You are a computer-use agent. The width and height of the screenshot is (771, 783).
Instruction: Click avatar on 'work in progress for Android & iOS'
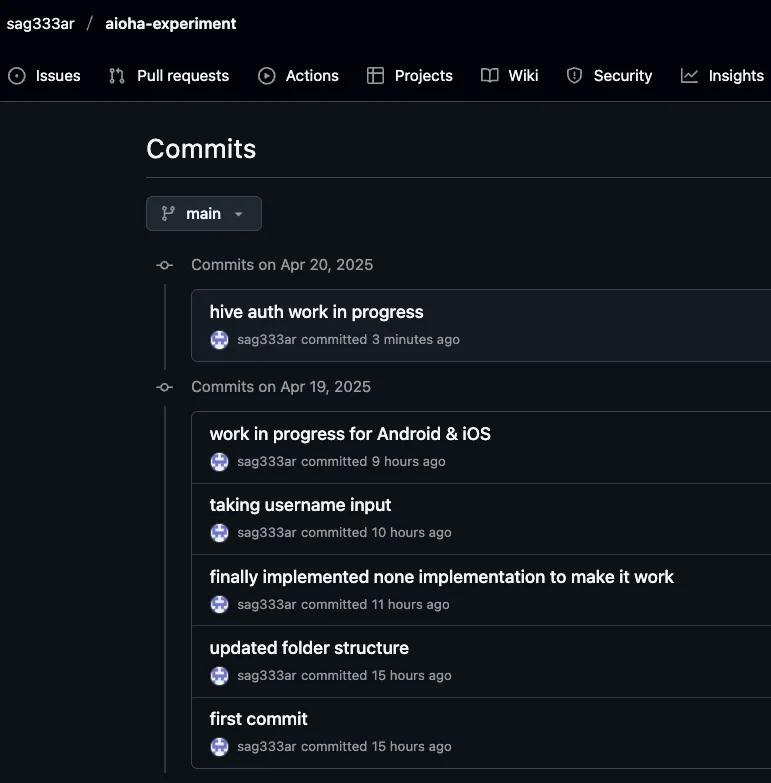(x=219, y=462)
